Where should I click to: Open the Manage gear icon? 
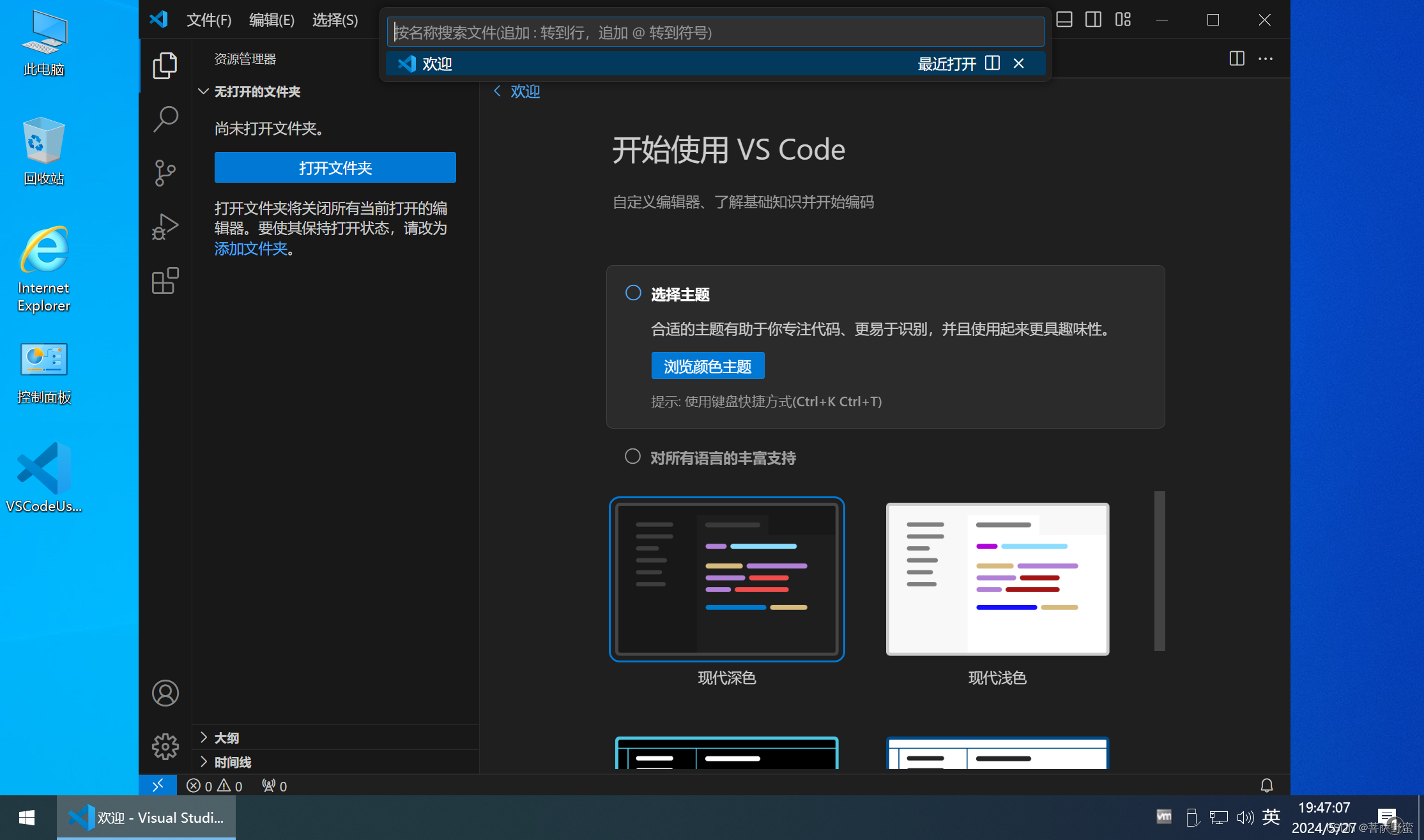coord(165,746)
